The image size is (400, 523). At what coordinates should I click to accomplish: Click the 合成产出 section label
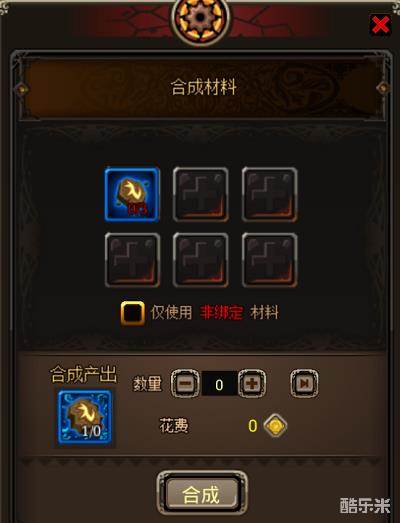83,374
